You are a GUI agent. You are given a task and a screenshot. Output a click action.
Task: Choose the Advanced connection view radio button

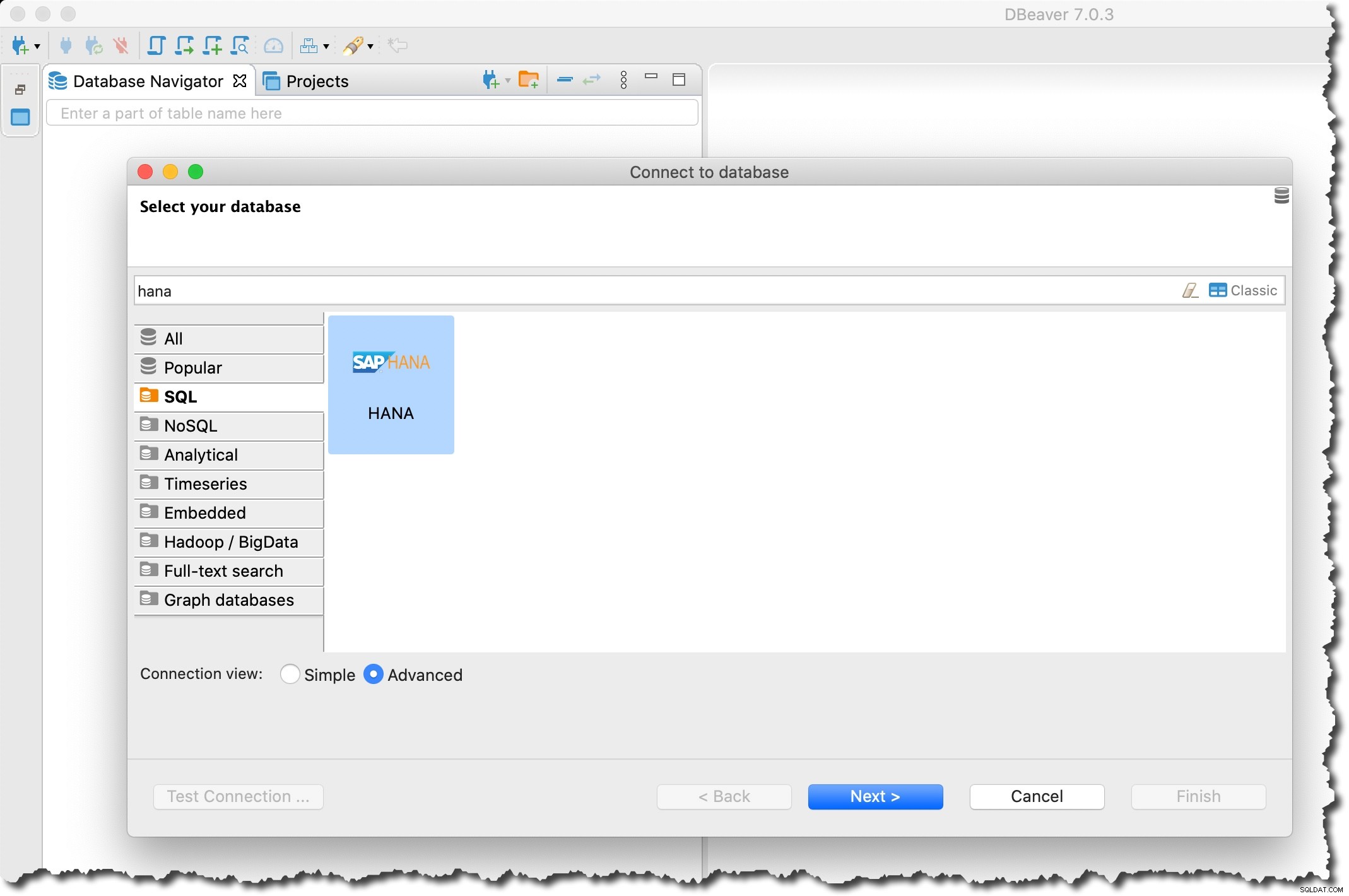[374, 675]
